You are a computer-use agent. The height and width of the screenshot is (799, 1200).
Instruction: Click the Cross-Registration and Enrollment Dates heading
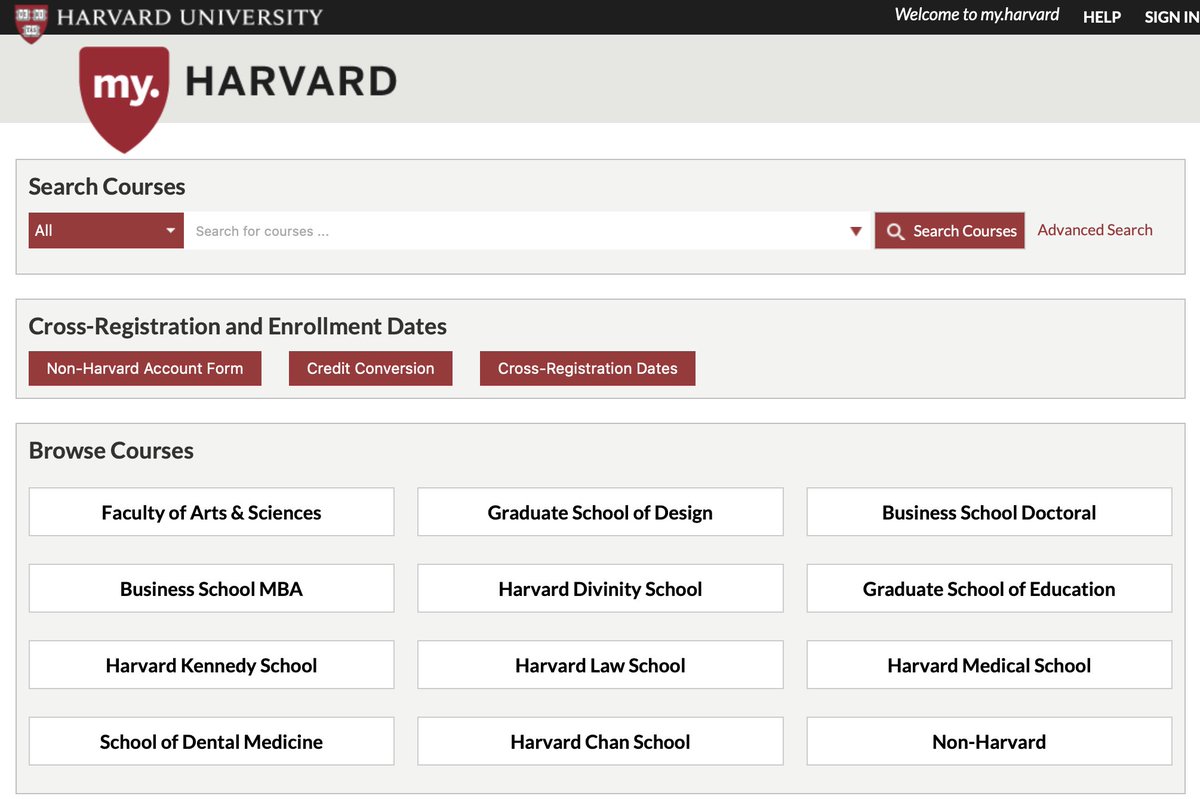pos(238,327)
